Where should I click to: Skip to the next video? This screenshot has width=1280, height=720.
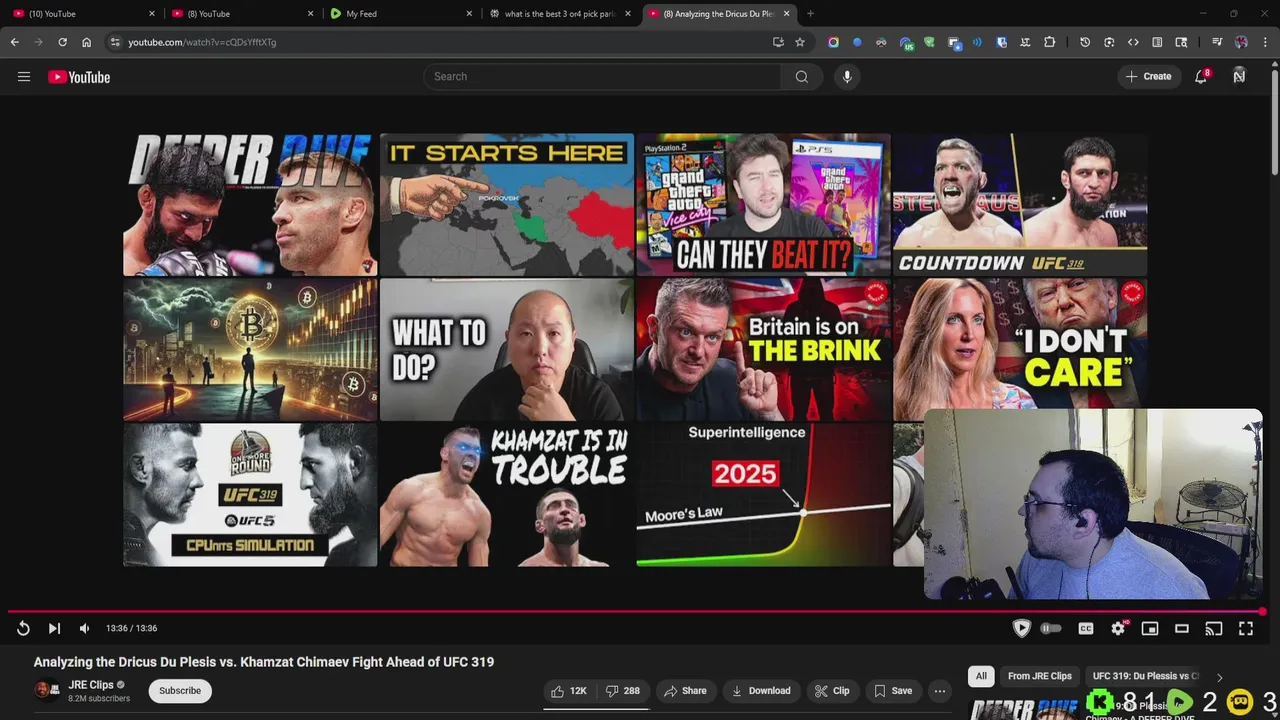click(x=54, y=628)
